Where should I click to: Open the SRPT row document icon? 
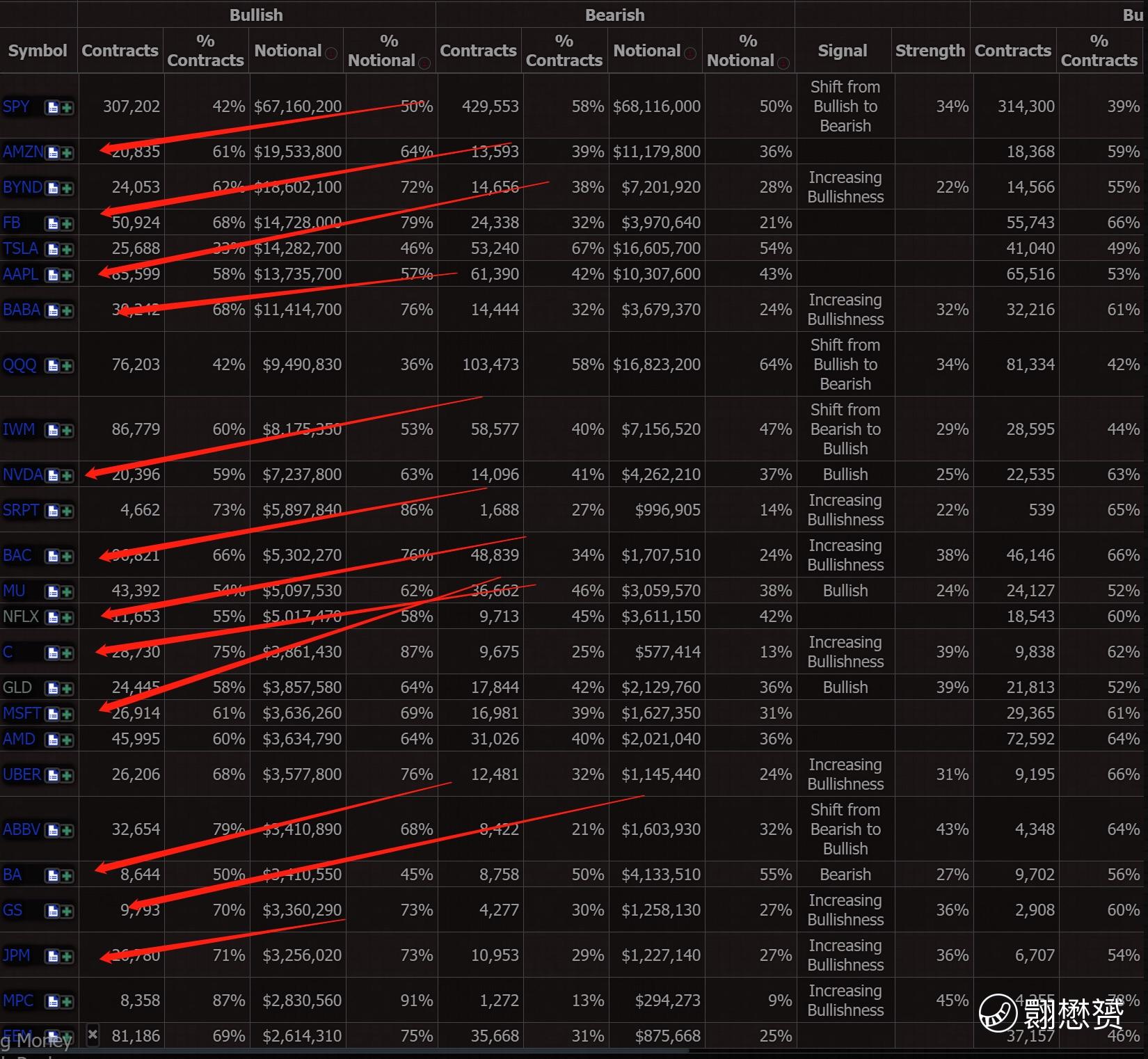[52, 511]
